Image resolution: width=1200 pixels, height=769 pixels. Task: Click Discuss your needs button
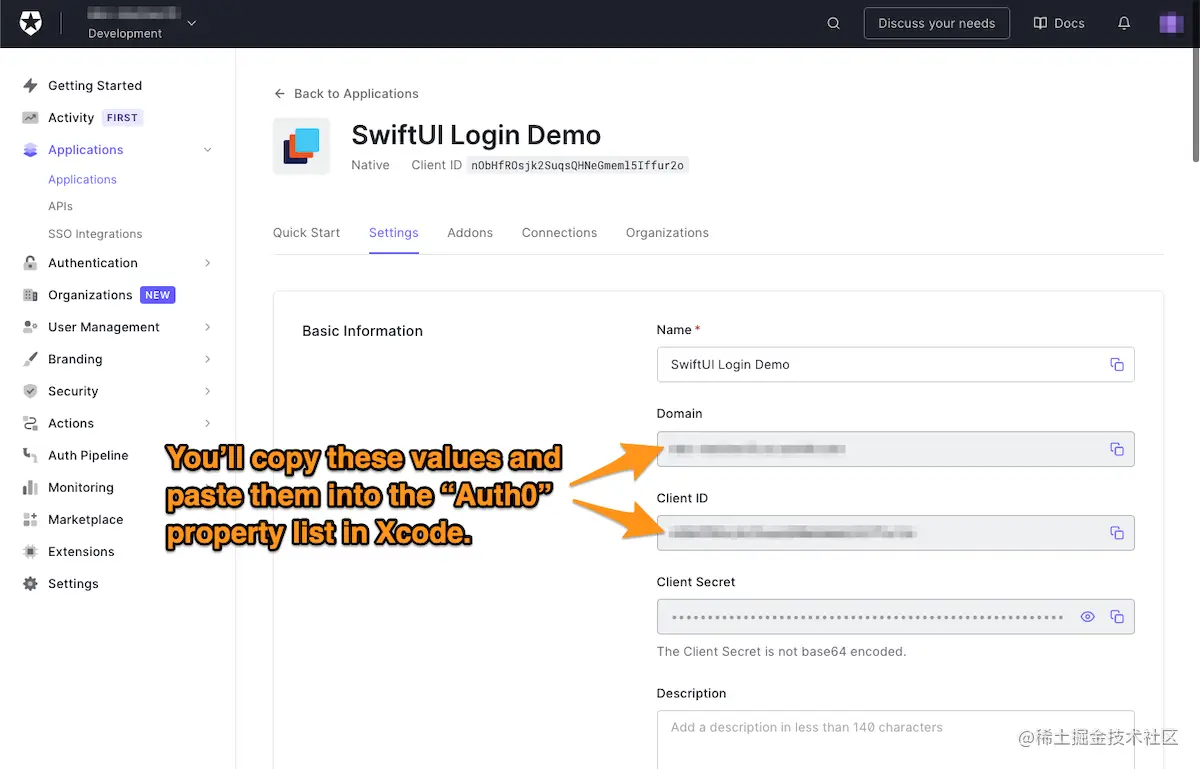(937, 23)
